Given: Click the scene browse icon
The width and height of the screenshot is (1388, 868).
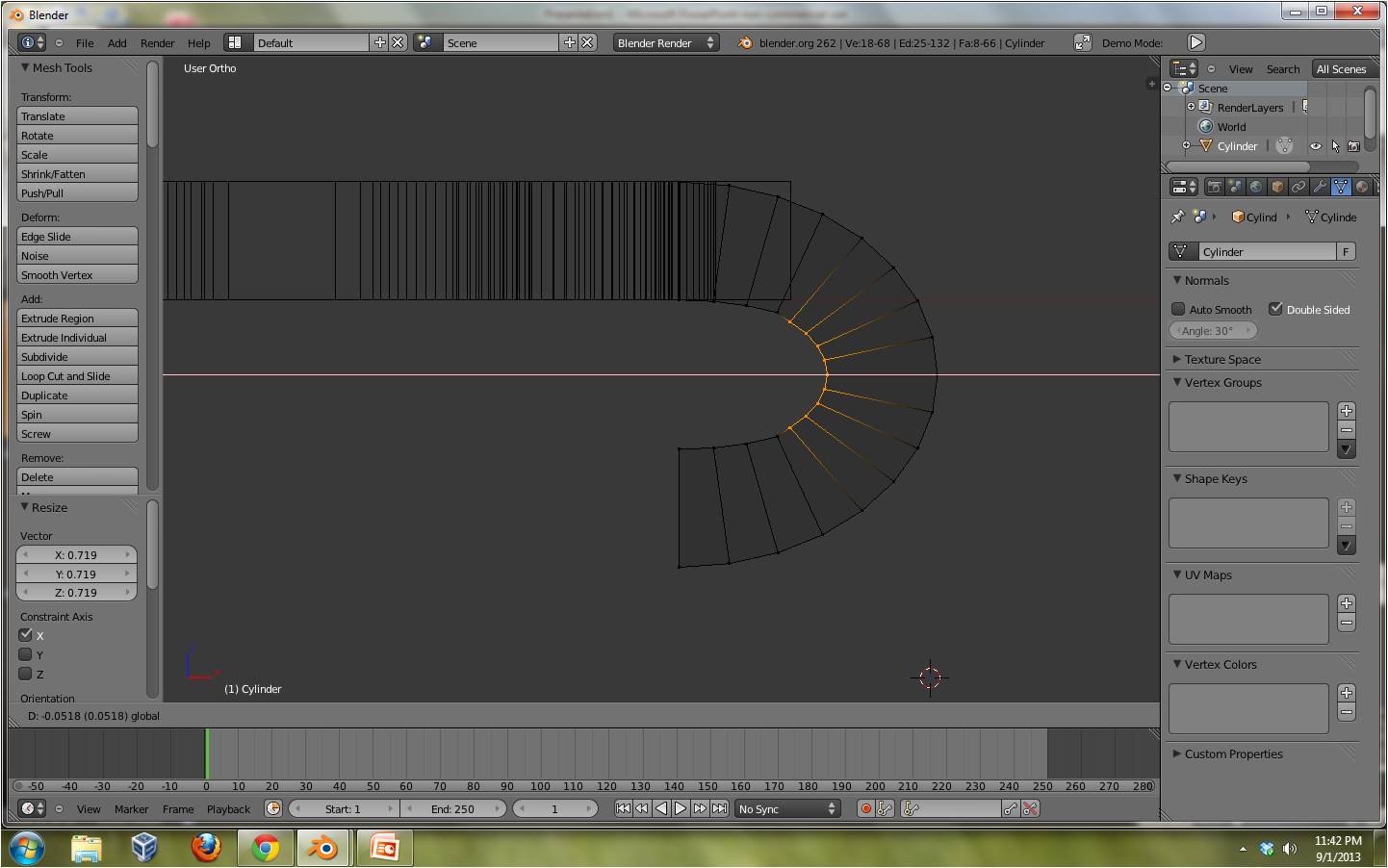Looking at the screenshot, I should (424, 42).
